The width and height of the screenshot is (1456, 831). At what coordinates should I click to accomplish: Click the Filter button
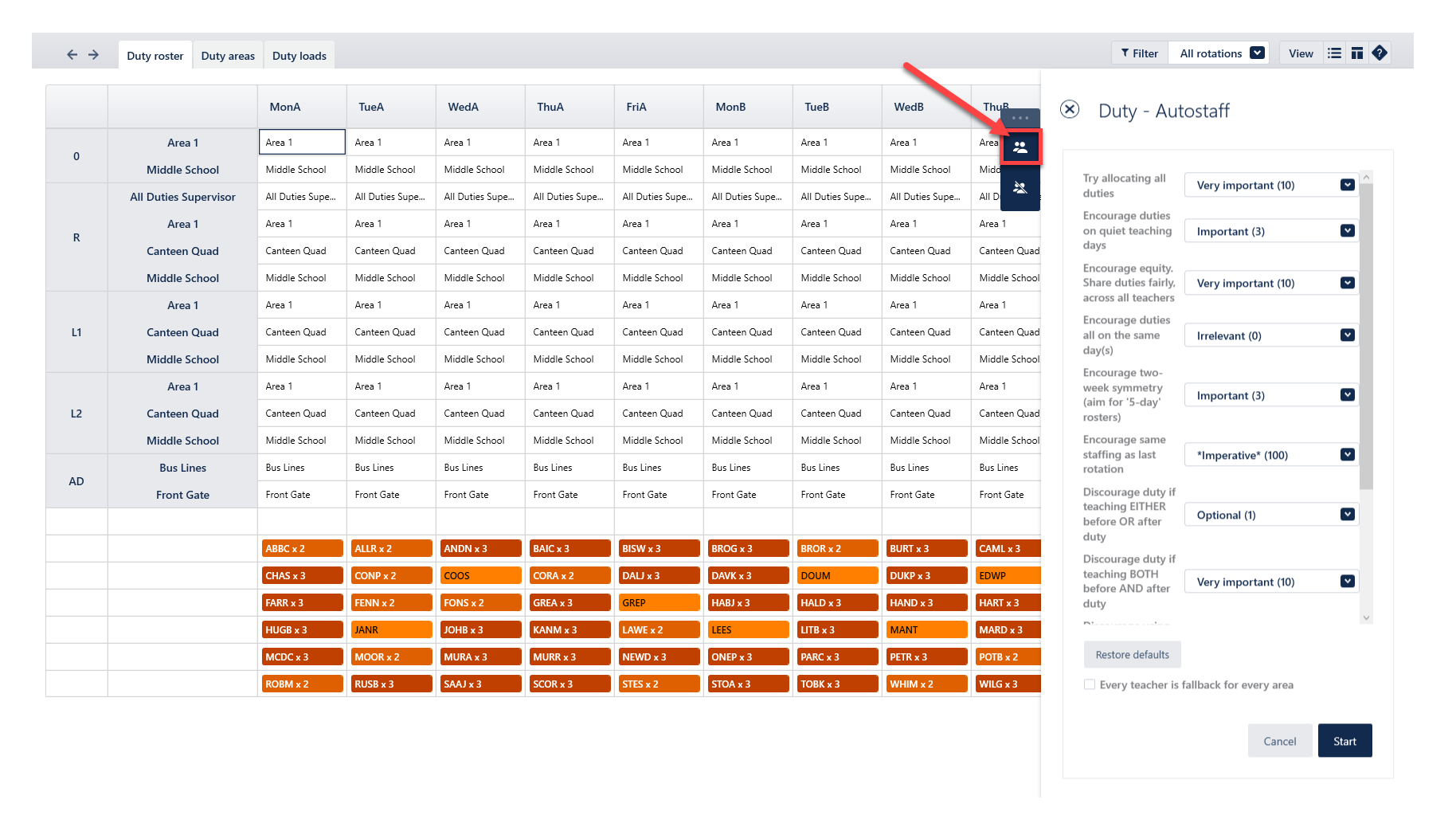pos(1140,53)
